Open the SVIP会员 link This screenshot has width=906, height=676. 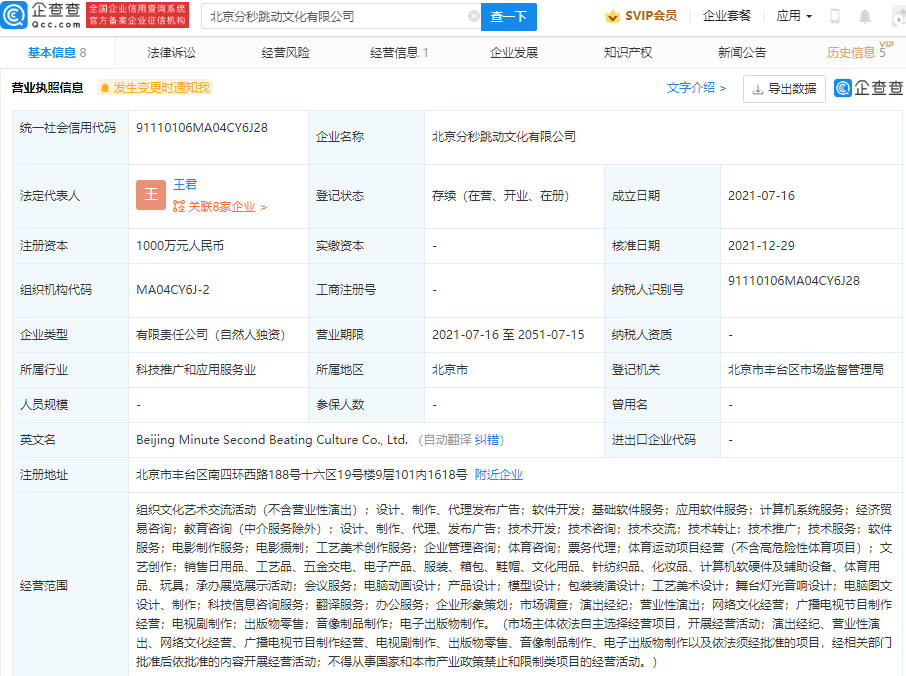(x=641, y=16)
